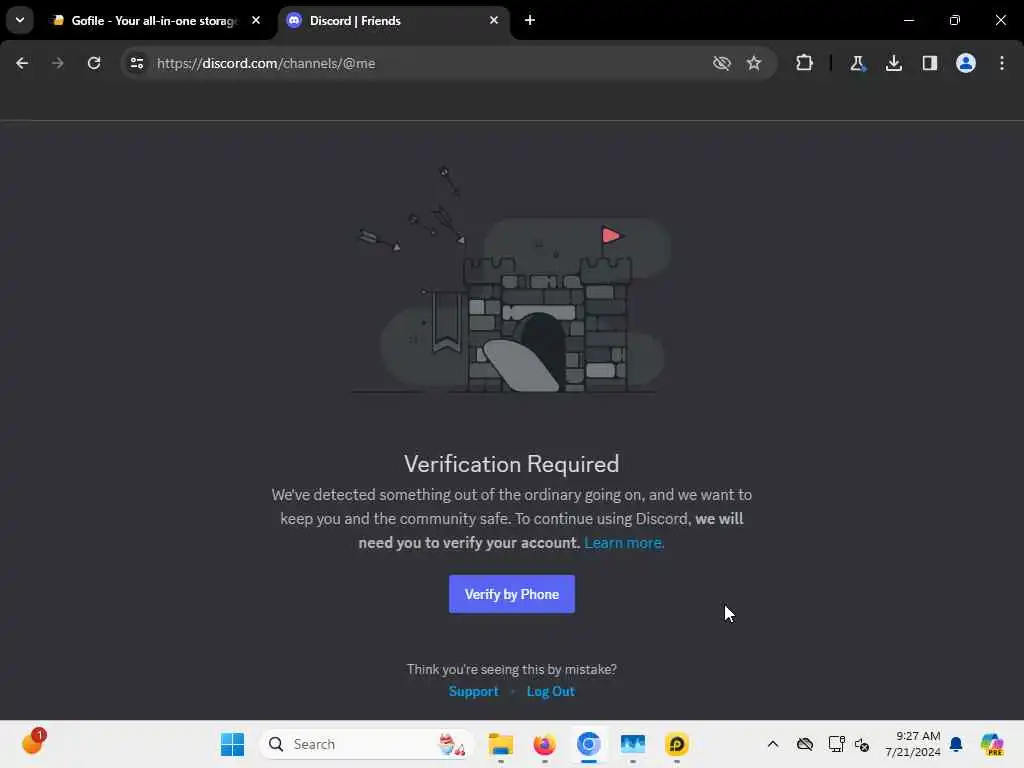1024x768 pixels.
Task: Open the blue chart app in taskbar
Action: coord(633,744)
